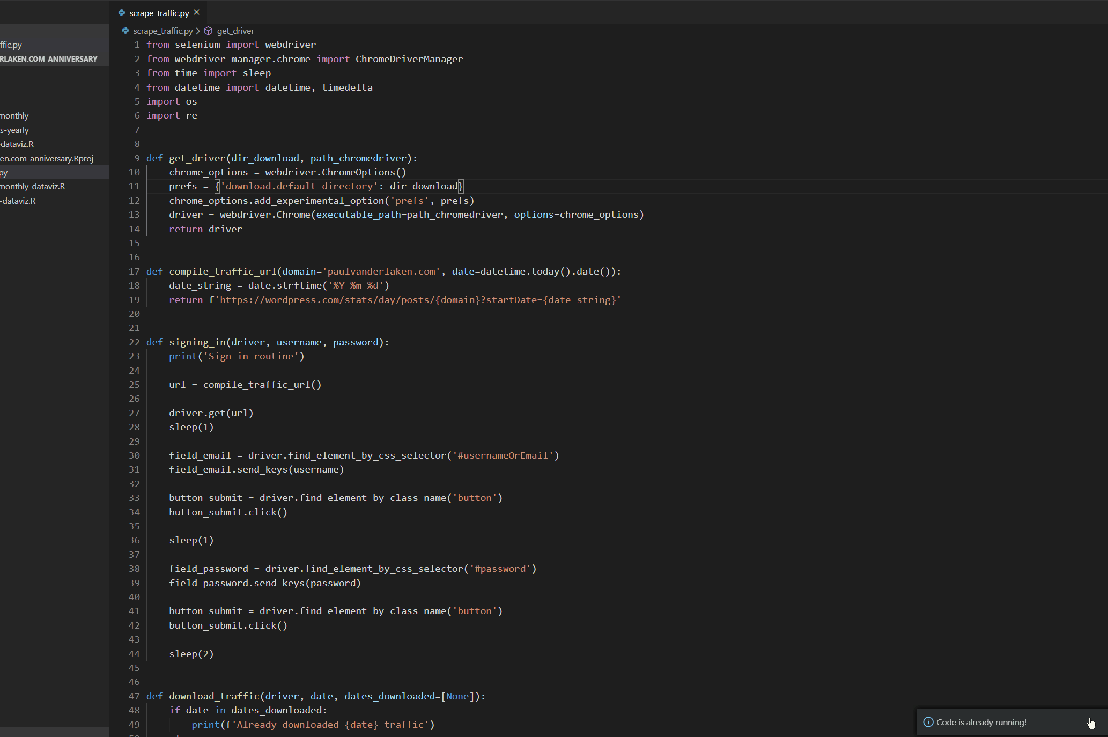Click the gutter at line number 22
This screenshot has height=737, width=1108.
click(x=134, y=342)
